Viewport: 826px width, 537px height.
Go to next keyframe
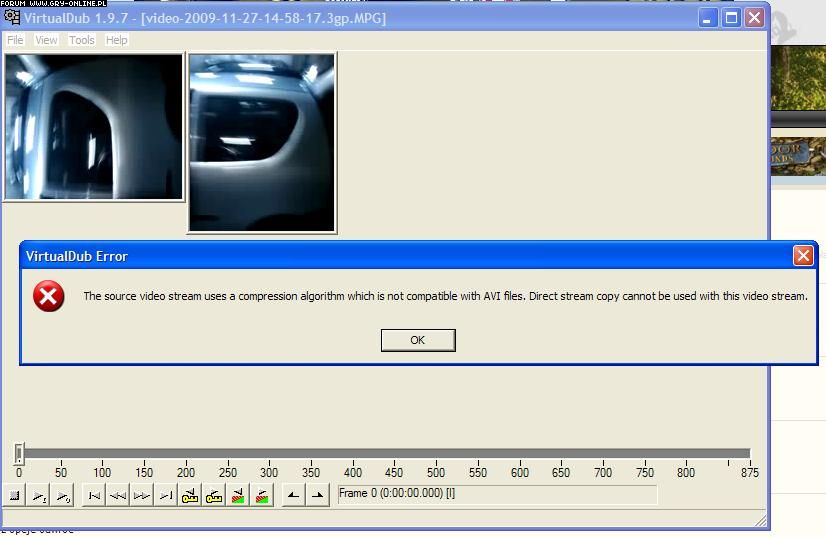(x=214, y=495)
